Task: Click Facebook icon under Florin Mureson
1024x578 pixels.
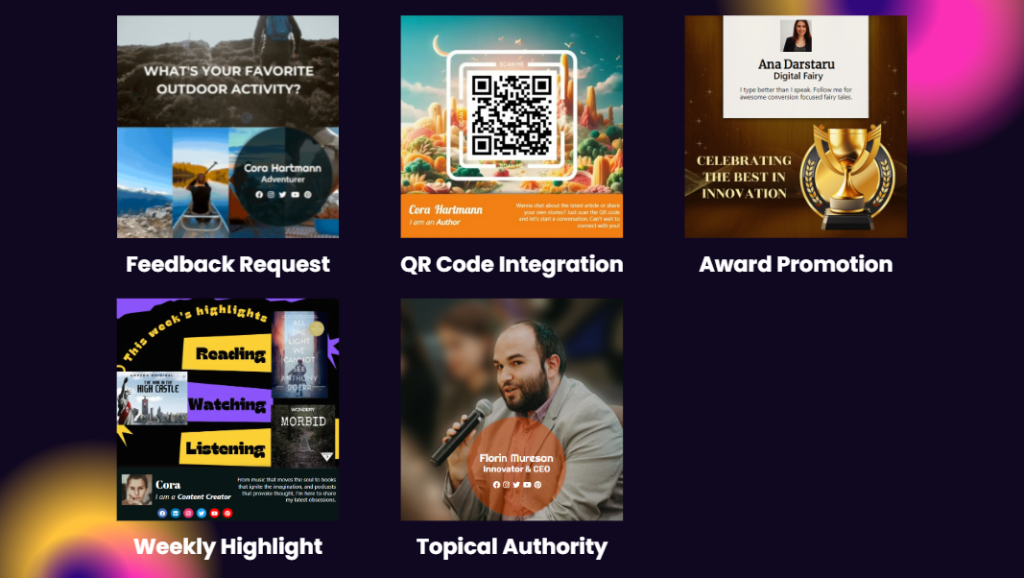Action: pyautogui.click(x=496, y=485)
